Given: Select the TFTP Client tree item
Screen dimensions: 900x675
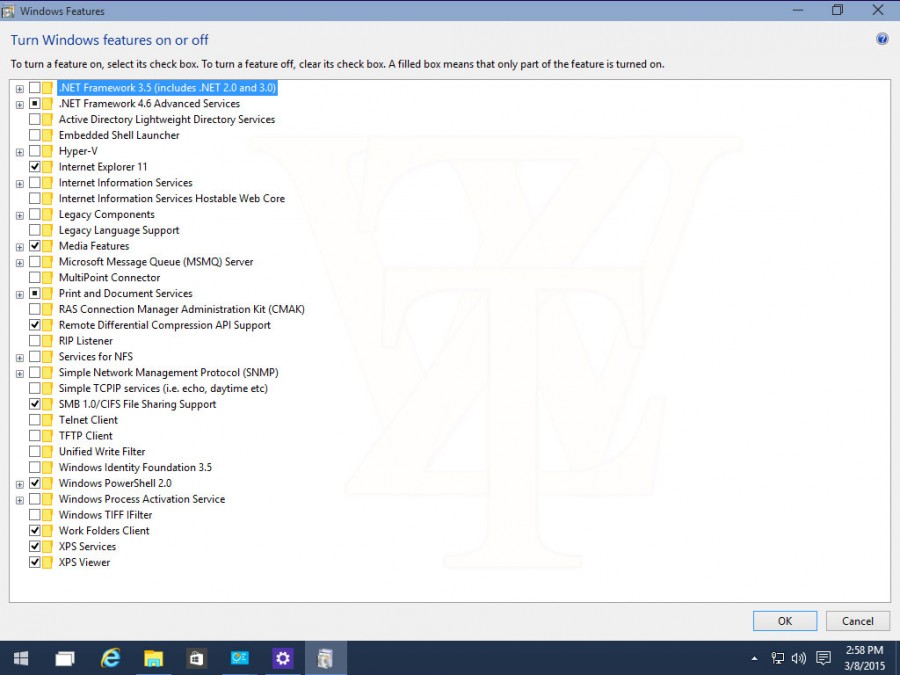Looking at the screenshot, I should pos(86,436).
